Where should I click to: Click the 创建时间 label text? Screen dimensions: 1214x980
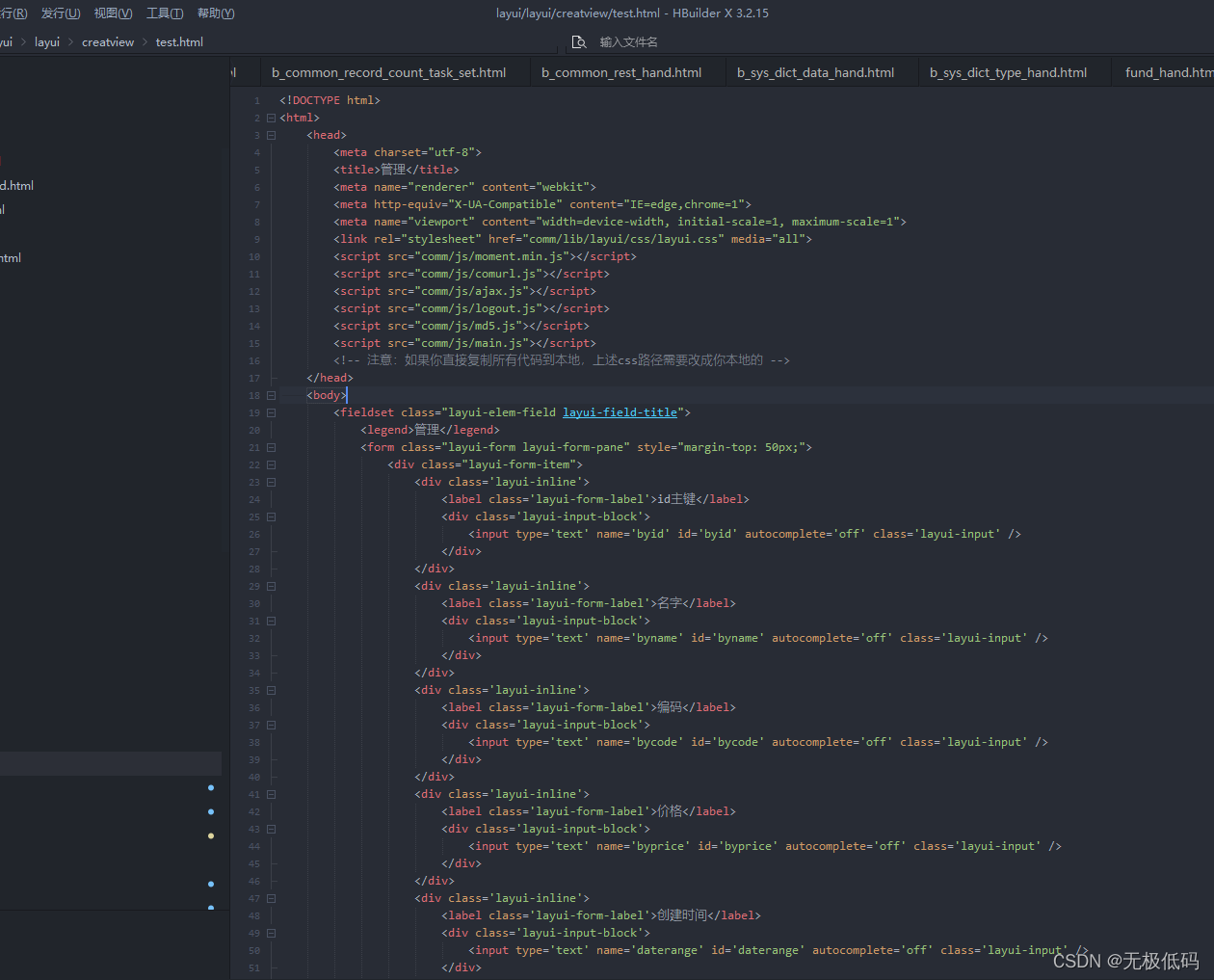682,915
